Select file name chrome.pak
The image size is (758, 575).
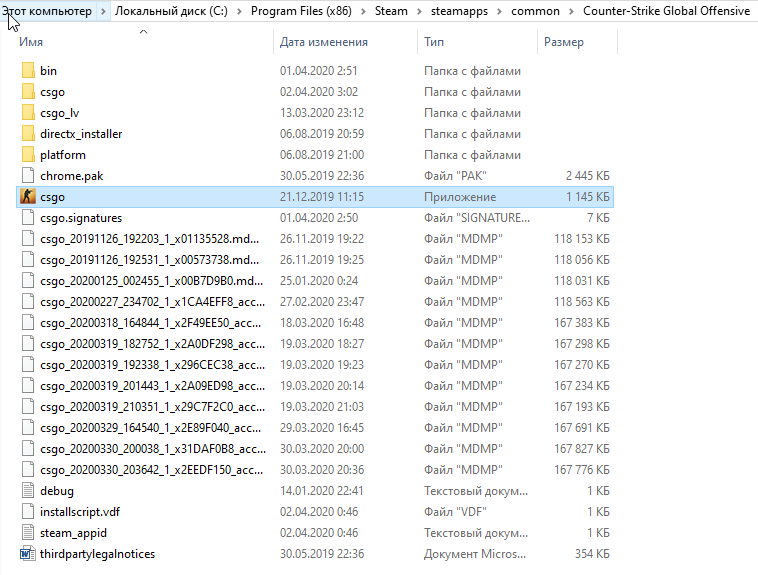click(x=72, y=176)
